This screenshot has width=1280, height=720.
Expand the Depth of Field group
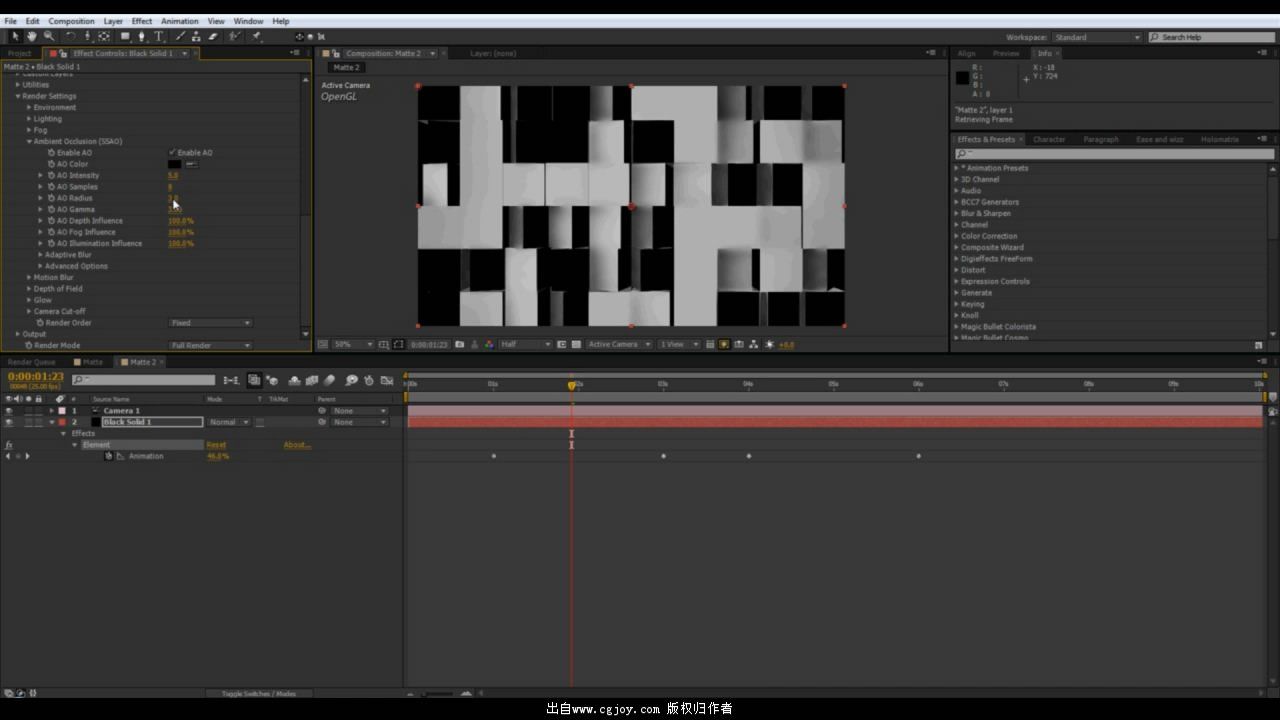coord(29,289)
